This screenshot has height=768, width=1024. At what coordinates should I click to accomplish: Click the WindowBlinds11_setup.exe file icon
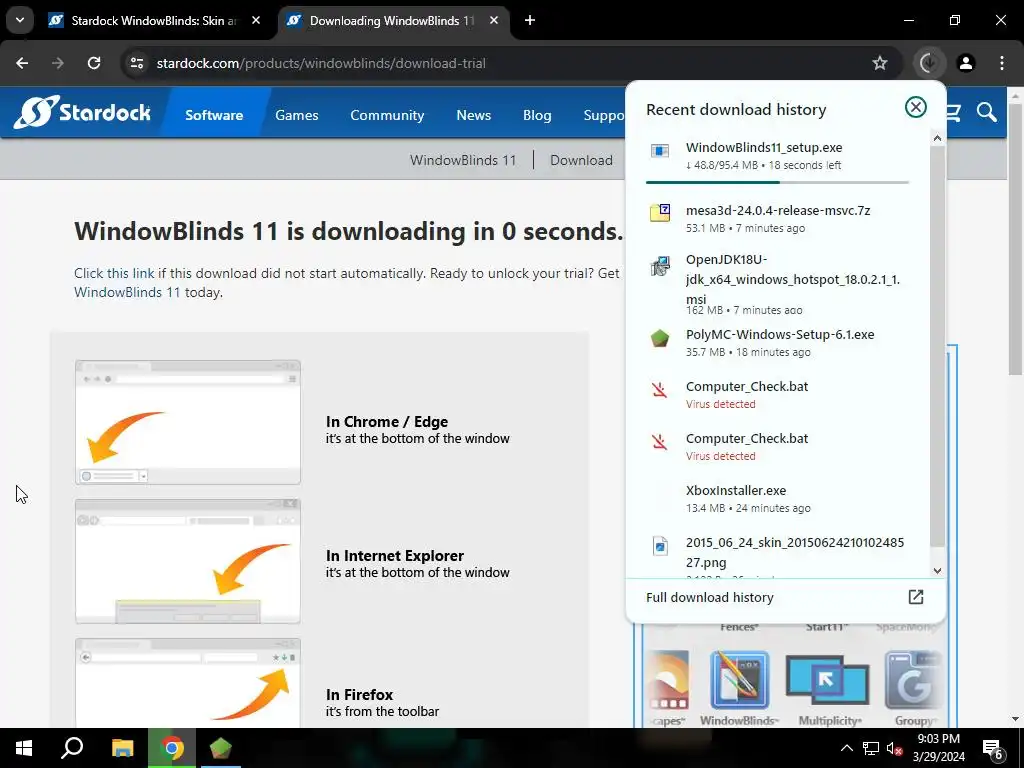[x=660, y=151]
